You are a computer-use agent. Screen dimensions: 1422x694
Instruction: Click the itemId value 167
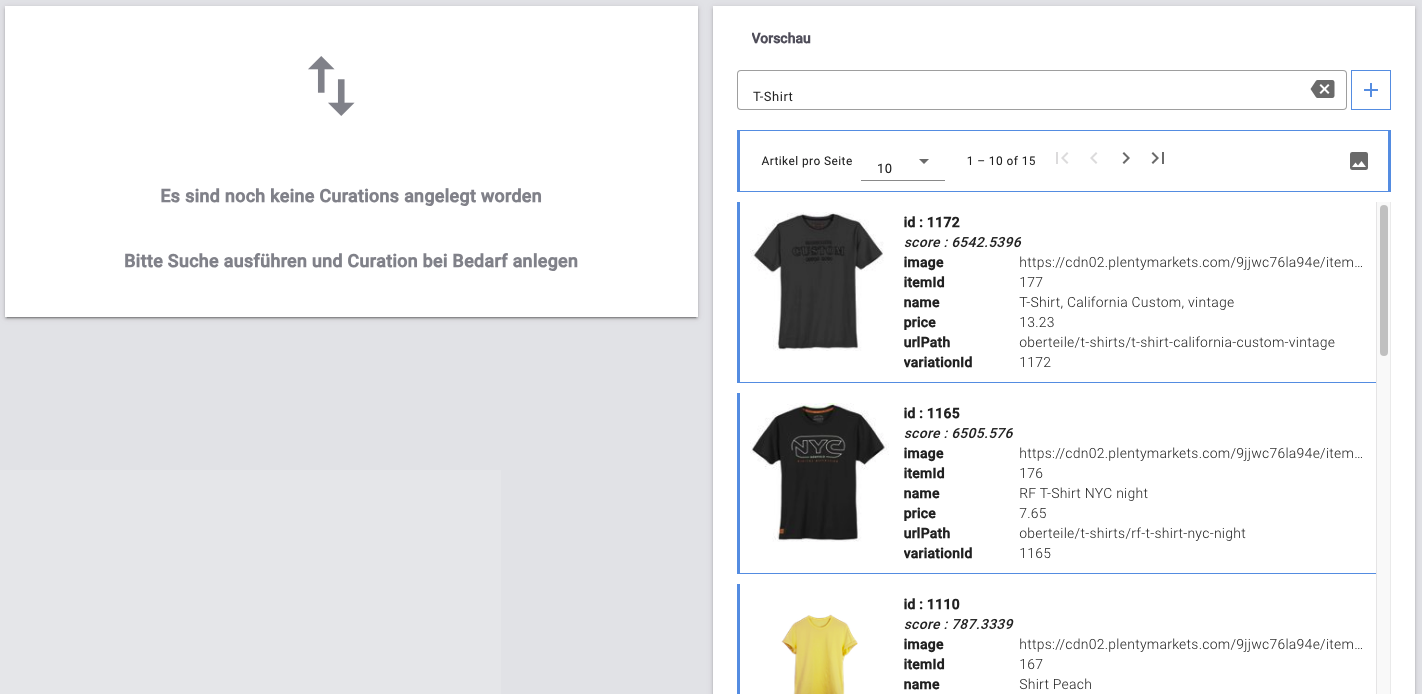click(1031, 664)
